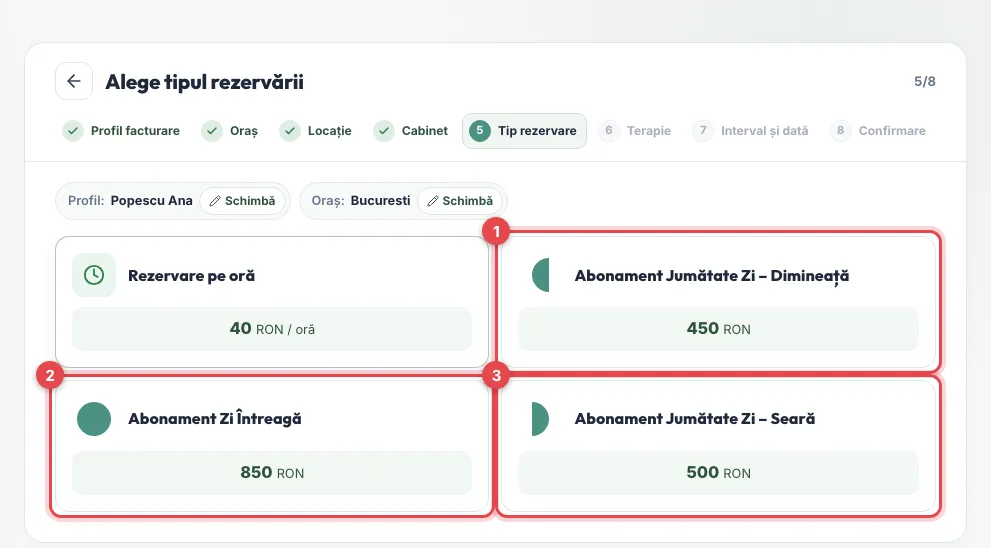This screenshot has height=548, width=991.
Task: Click the pencil icon next to Bucuresti
Action: 433,201
